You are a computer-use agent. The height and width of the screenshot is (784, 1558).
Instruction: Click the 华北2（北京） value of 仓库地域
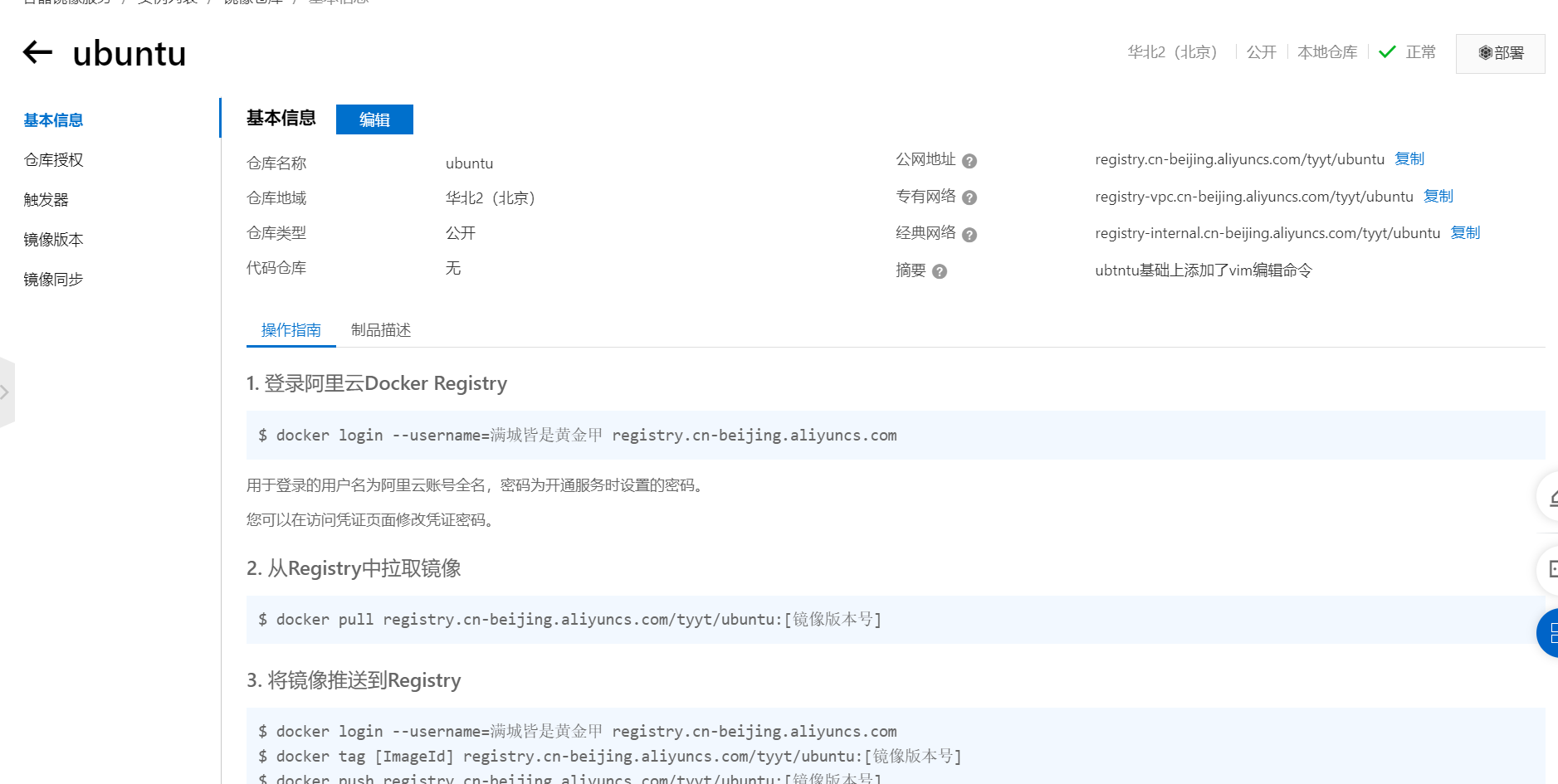coord(491,198)
